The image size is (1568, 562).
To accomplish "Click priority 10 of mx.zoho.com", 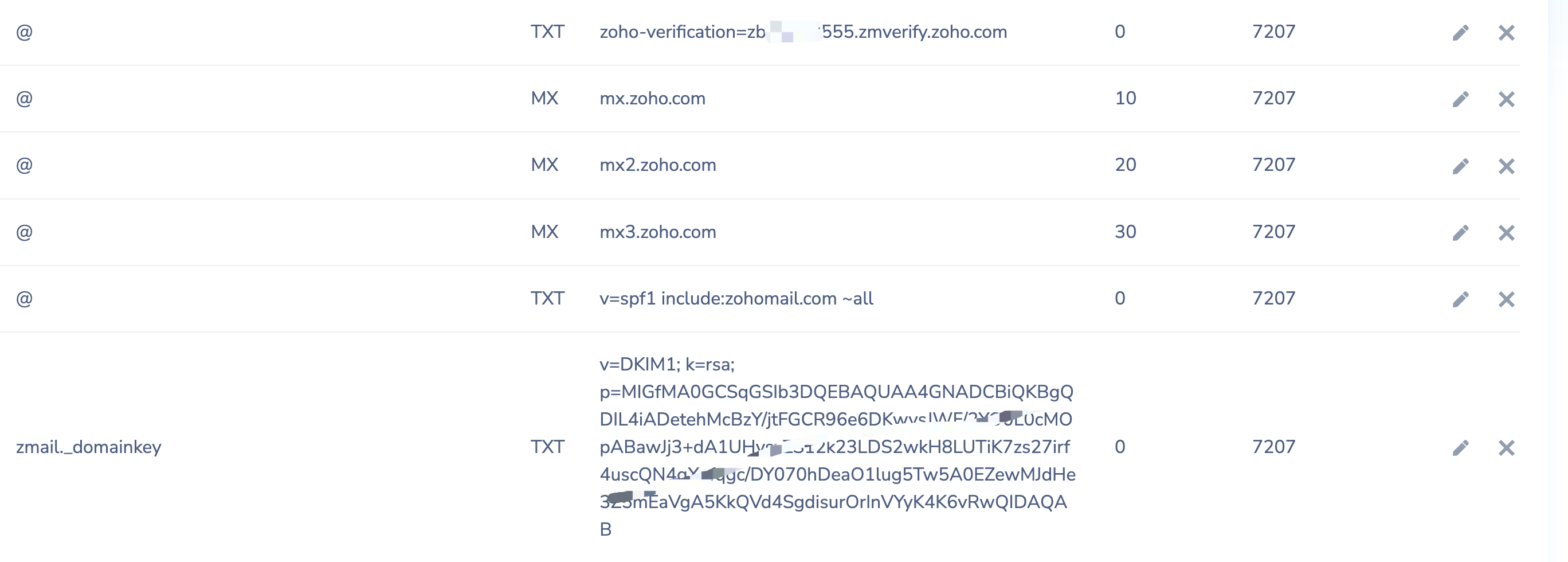I will 1126,98.
